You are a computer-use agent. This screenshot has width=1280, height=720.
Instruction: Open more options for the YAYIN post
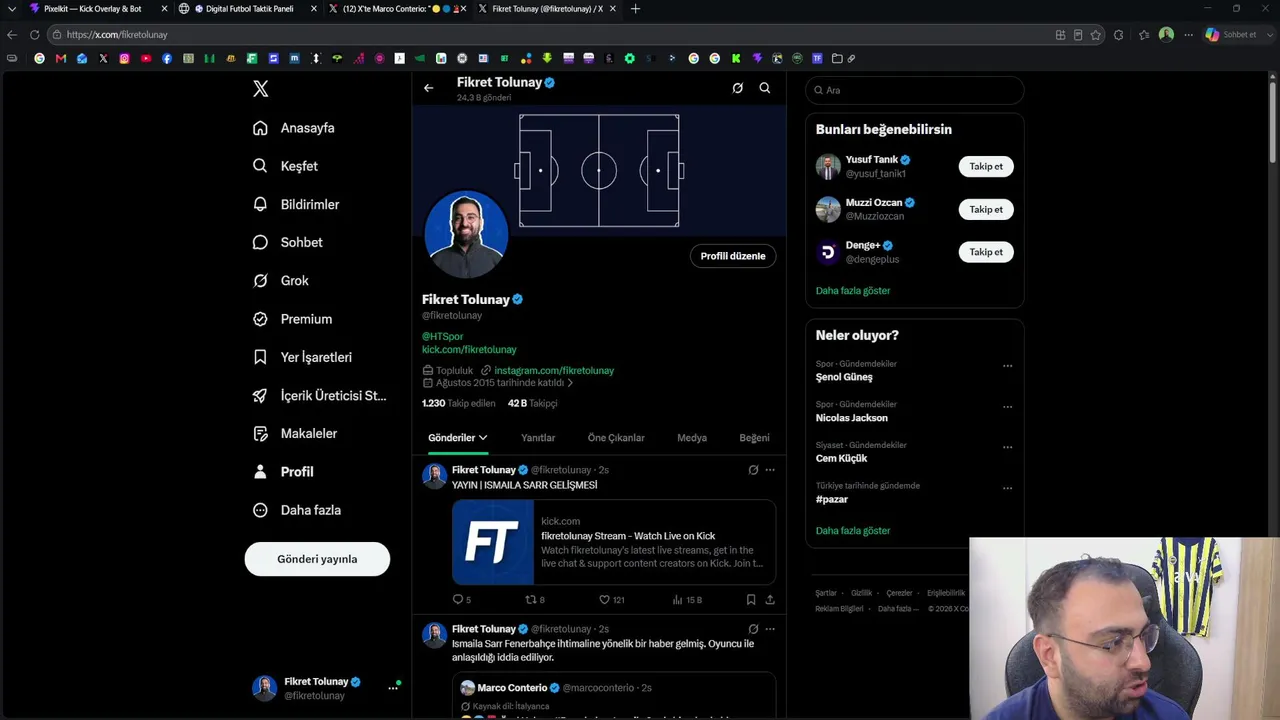tap(770, 470)
